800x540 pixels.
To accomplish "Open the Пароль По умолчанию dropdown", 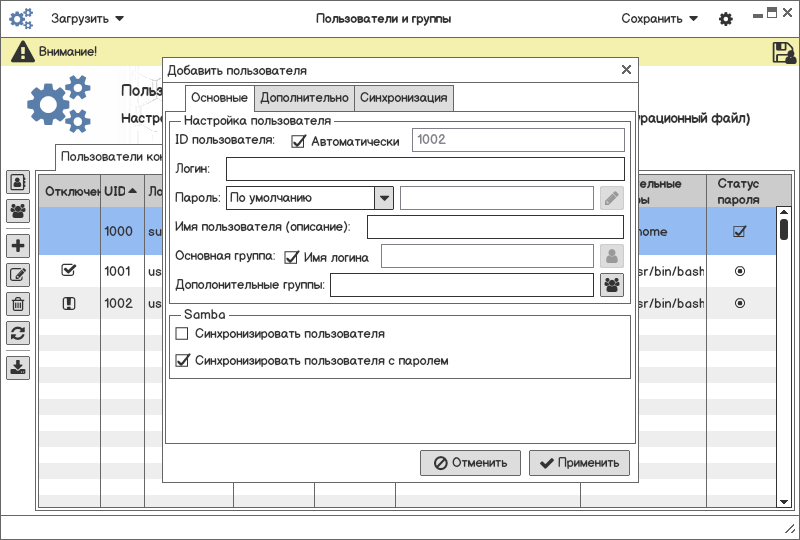I will (x=310, y=198).
